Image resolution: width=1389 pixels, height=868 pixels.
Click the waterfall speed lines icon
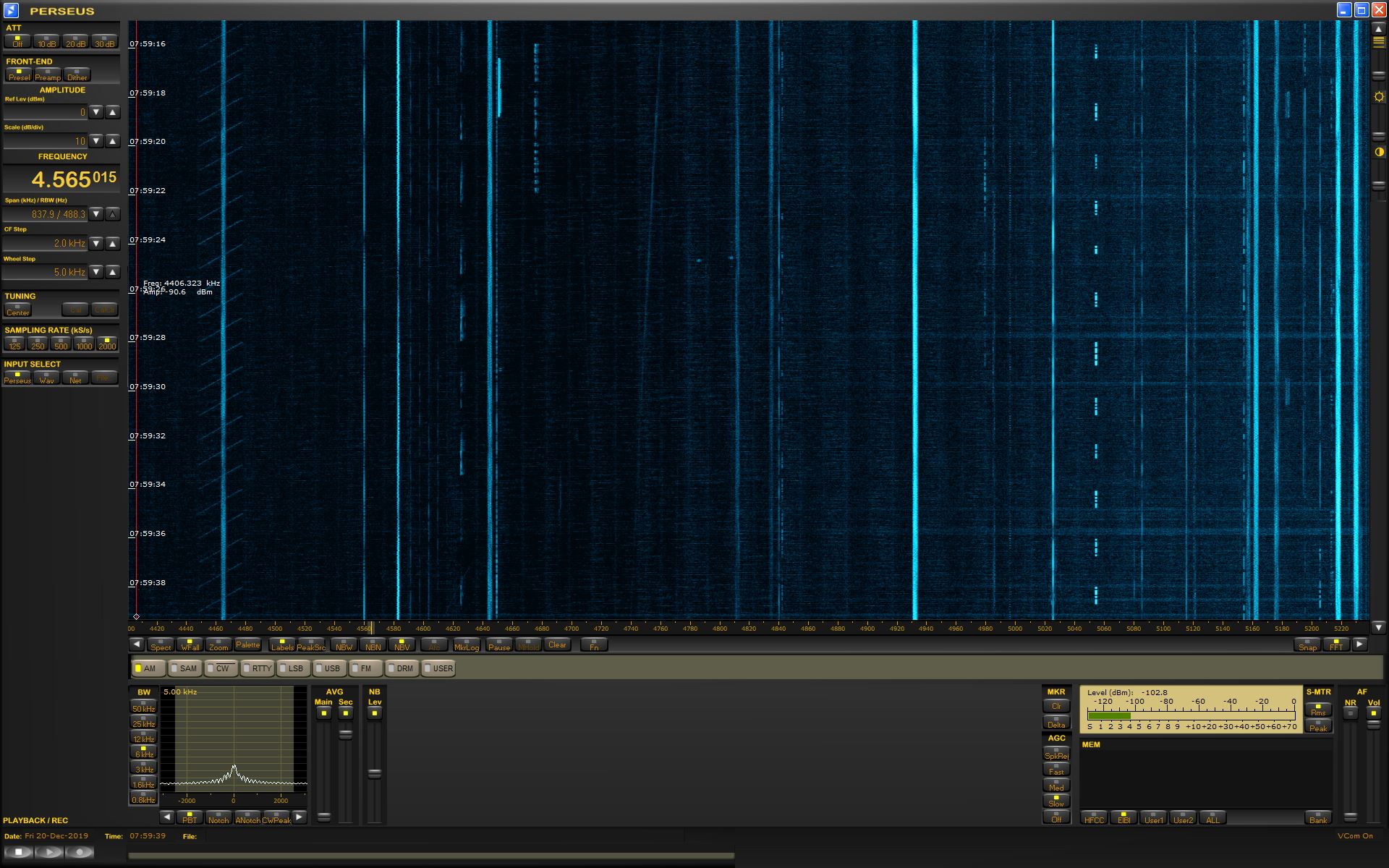(x=1379, y=42)
